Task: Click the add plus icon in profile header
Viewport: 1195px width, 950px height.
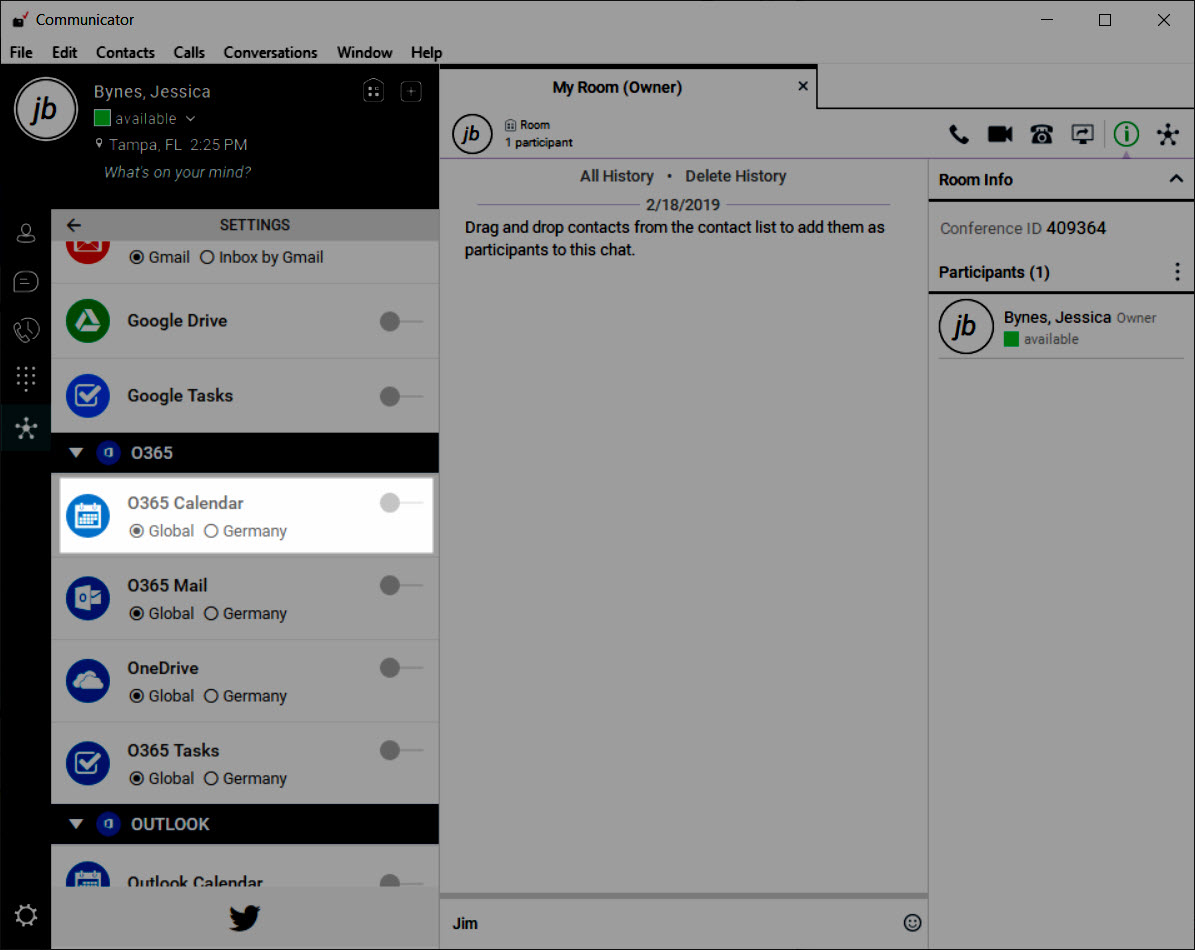Action: coord(411,91)
